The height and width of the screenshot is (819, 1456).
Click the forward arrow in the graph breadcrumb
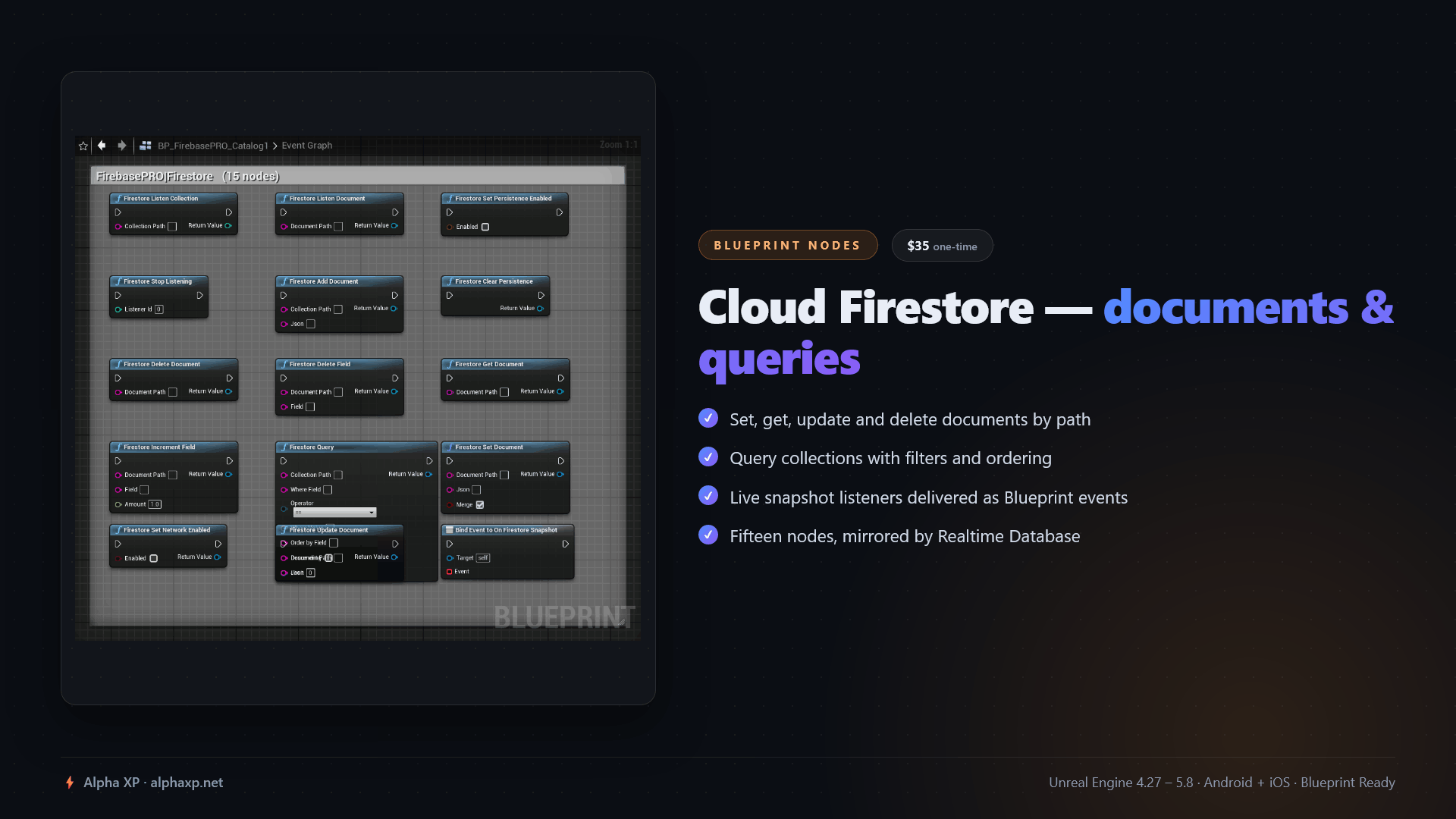(x=121, y=146)
